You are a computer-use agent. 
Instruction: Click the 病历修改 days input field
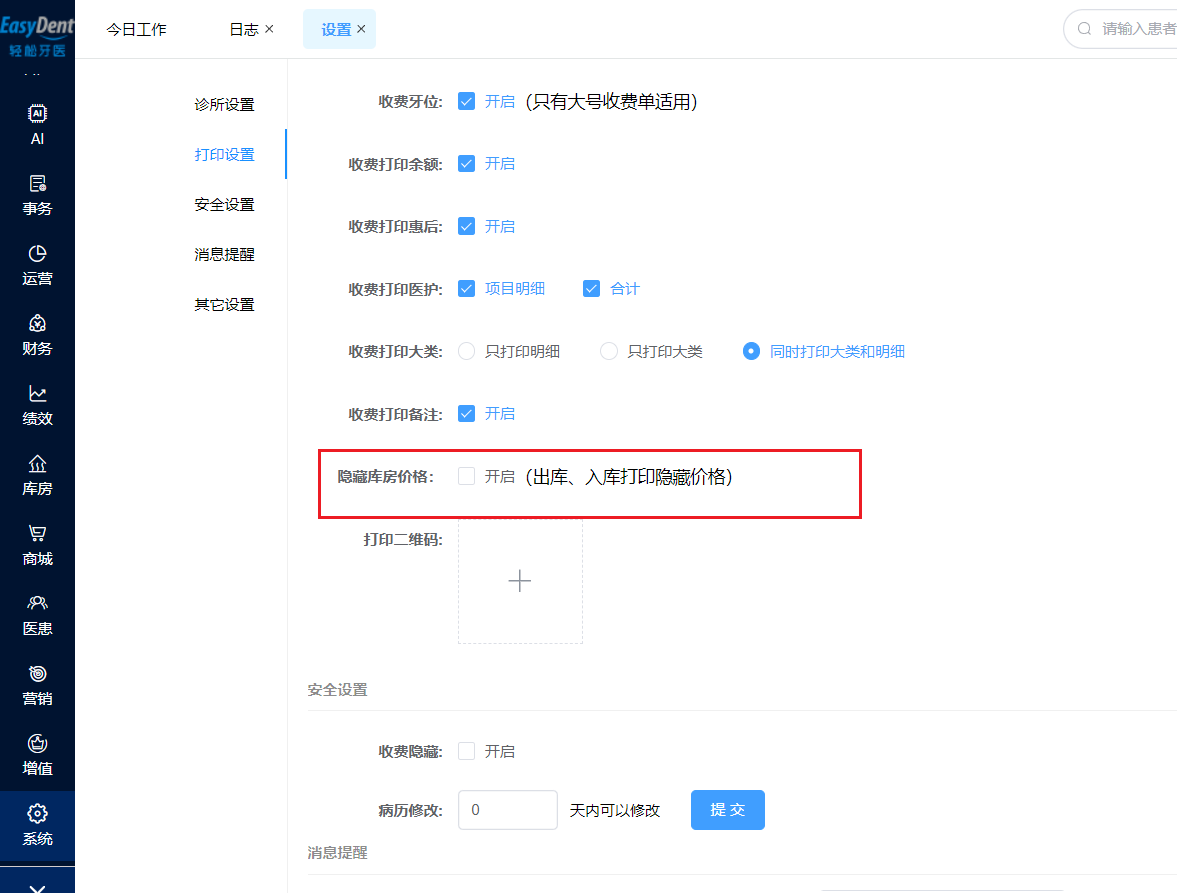[507, 810]
